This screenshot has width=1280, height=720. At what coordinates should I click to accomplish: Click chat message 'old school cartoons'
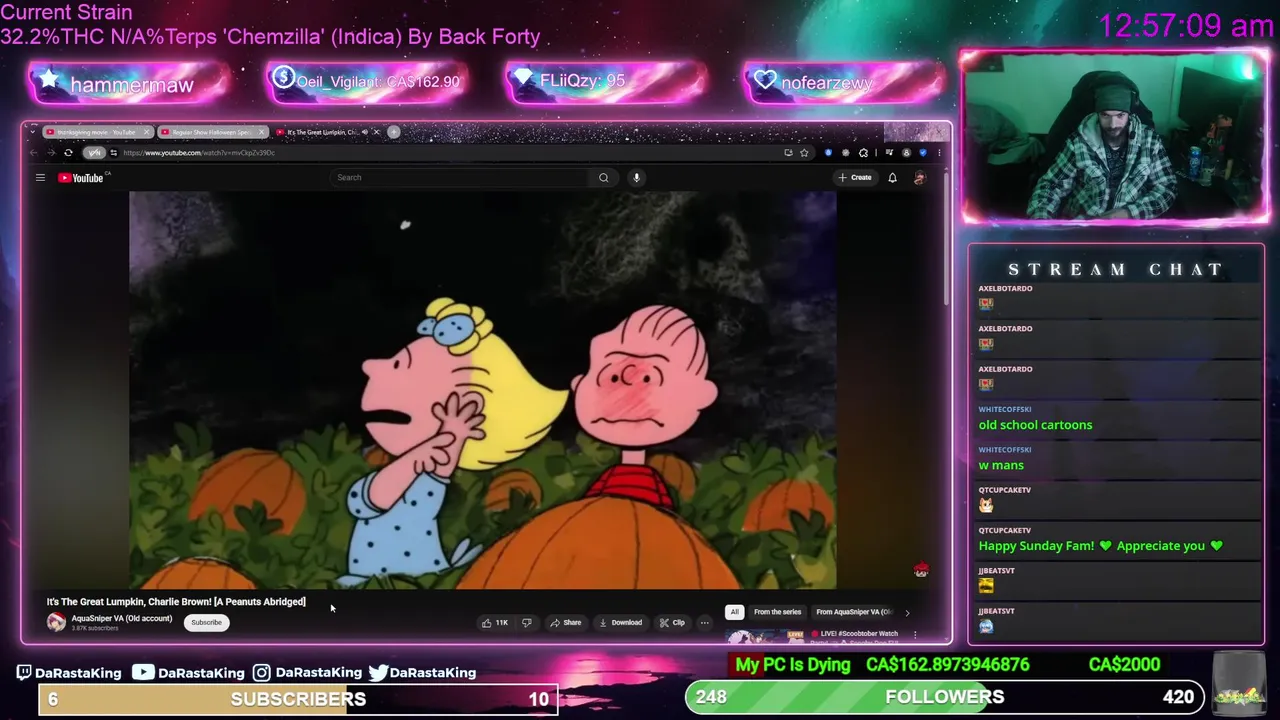(1035, 425)
